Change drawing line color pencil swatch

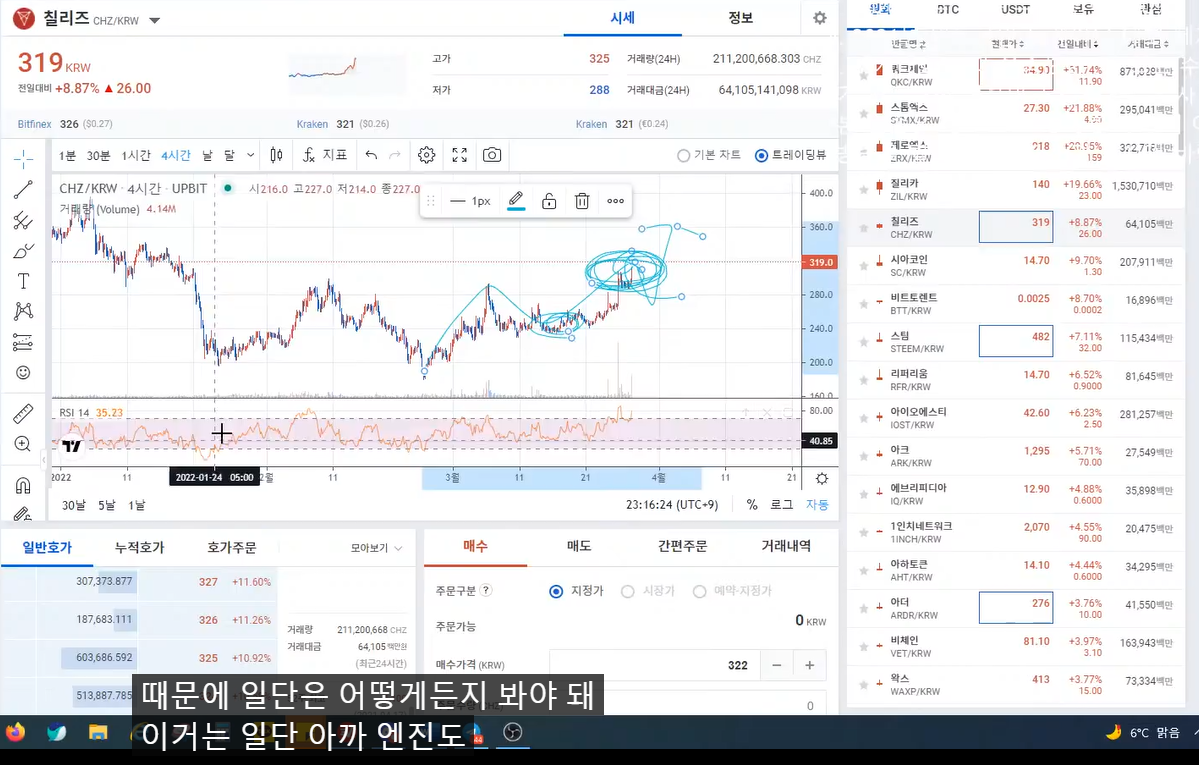coord(516,201)
